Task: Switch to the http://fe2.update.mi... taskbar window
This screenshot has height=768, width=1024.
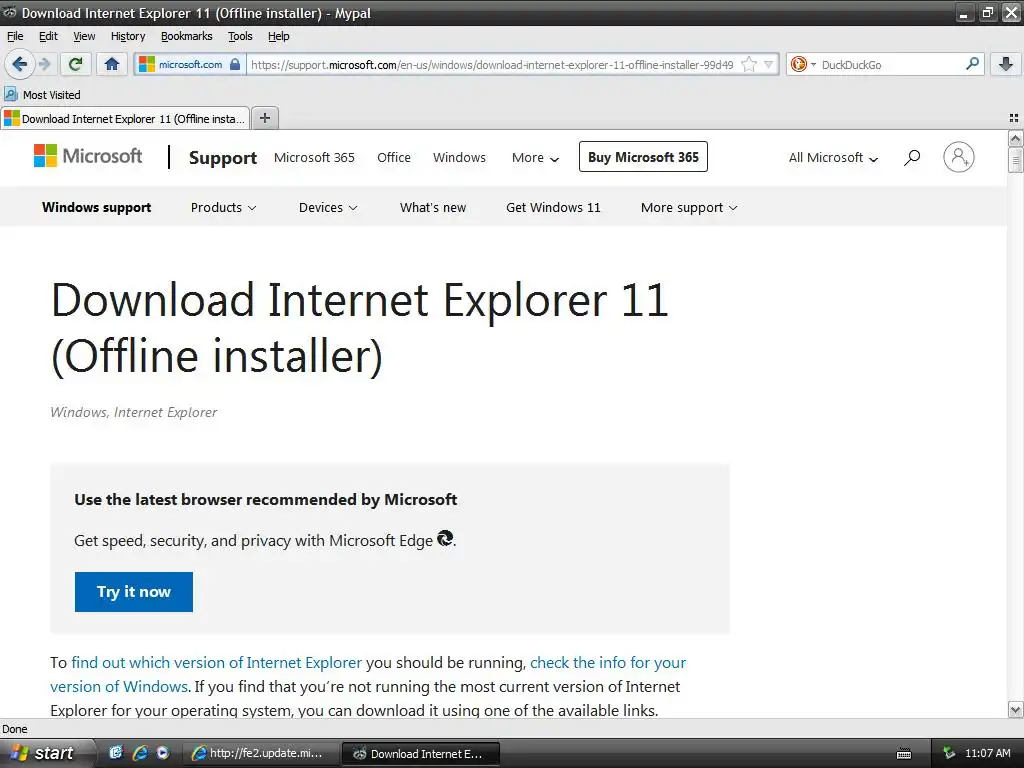Action: [x=259, y=753]
